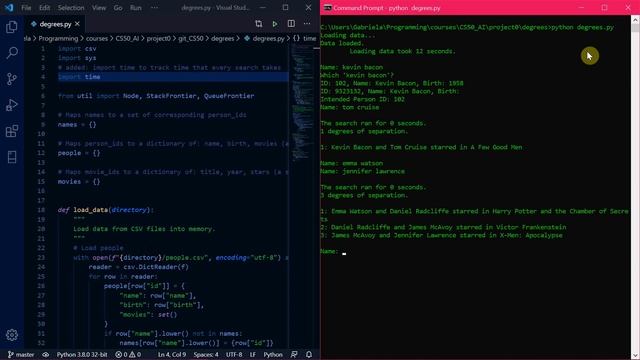Click the load_data function name
Screen dimensions: 640x360
[91, 210]
